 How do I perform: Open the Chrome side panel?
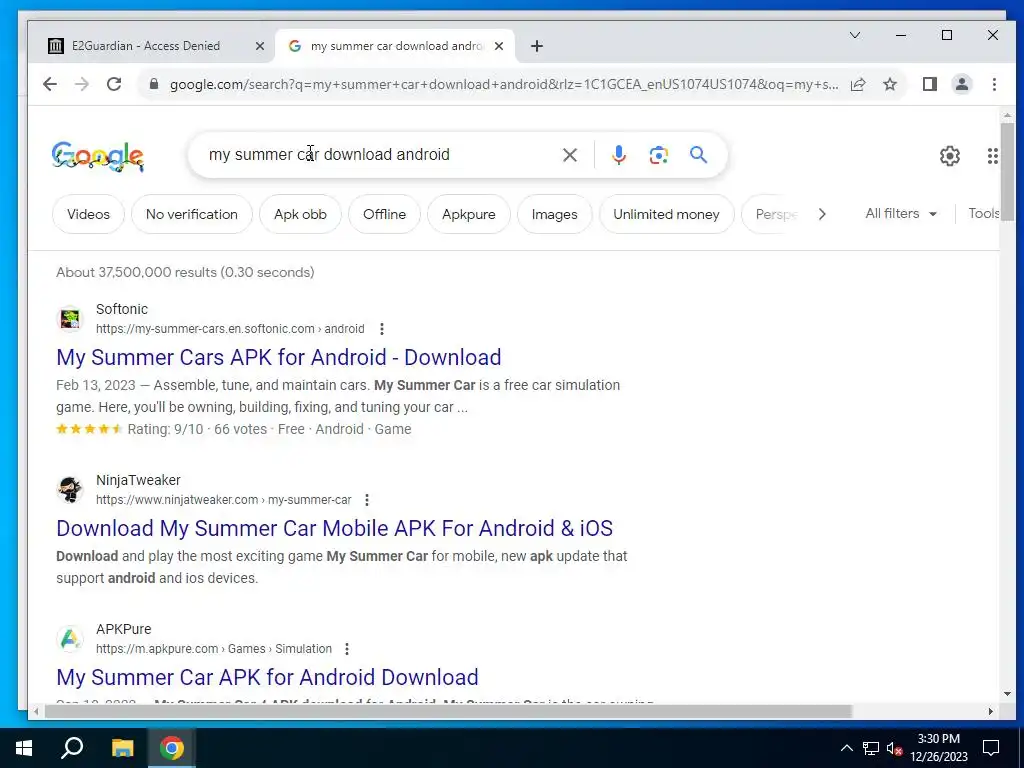(930, 84)
